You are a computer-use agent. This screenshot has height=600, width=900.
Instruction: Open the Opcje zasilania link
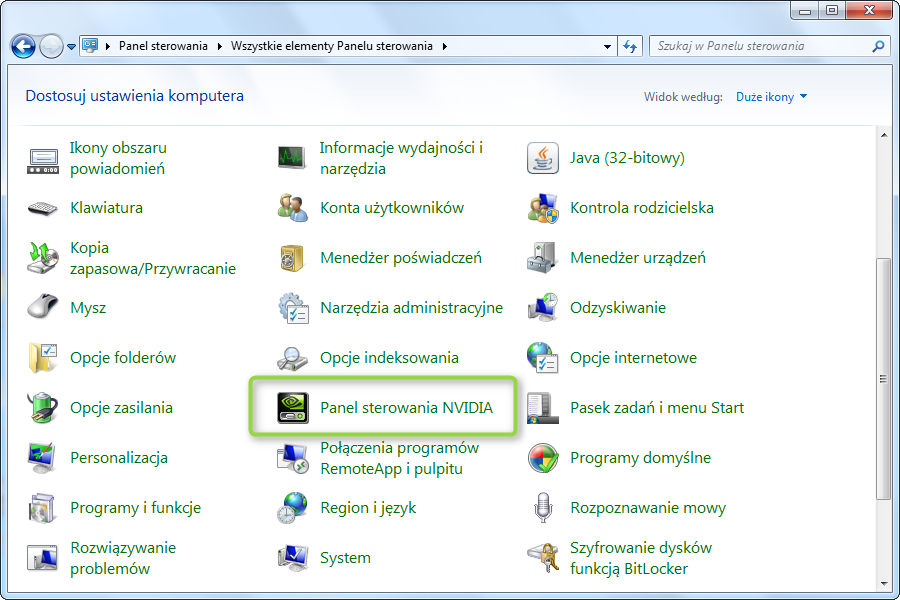tap(121, 408)
